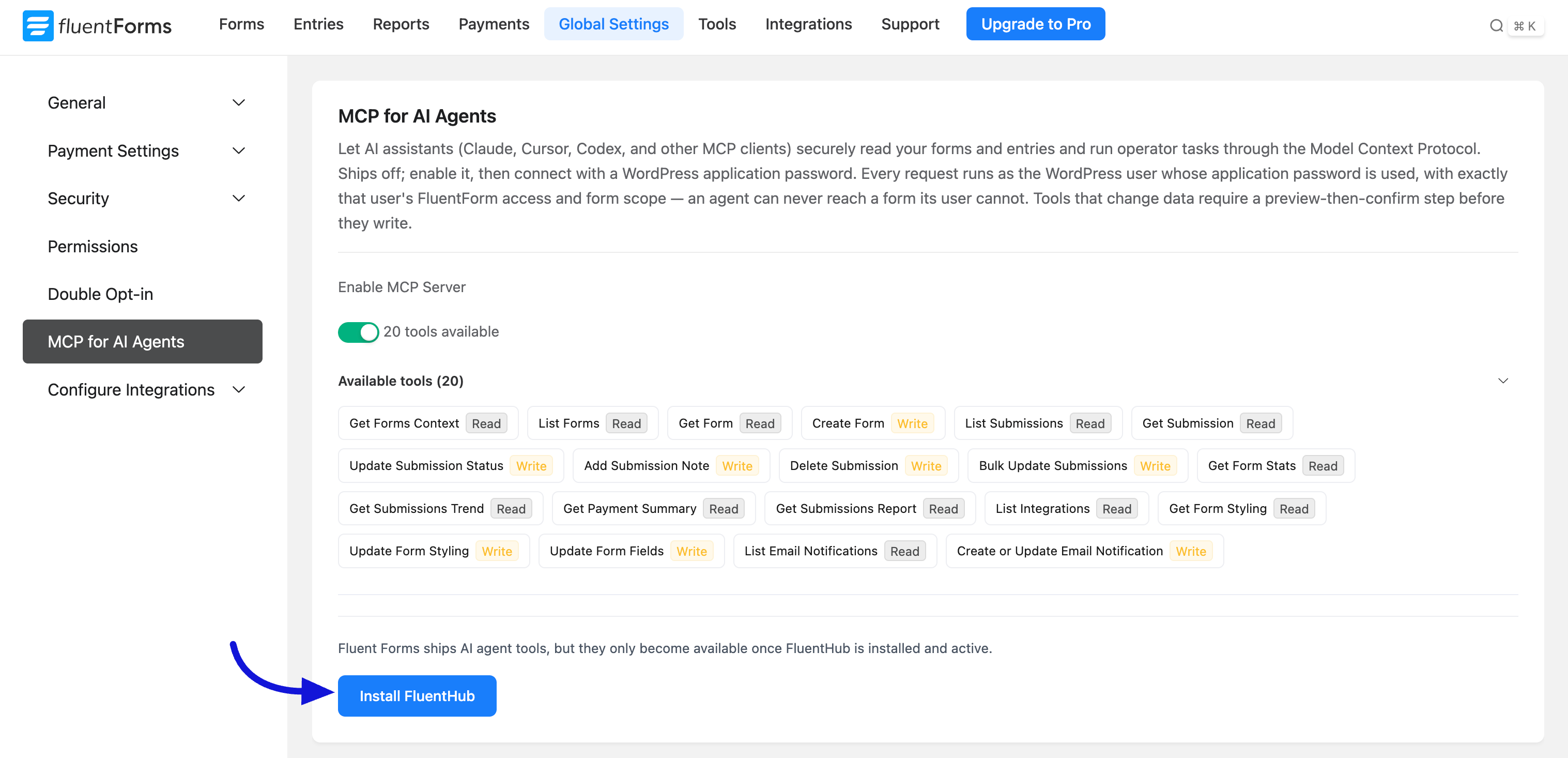Click the Add Submission Note chip
This screenshot has width=1568, height=758.
pyautogui.click(x=671, y=466)
